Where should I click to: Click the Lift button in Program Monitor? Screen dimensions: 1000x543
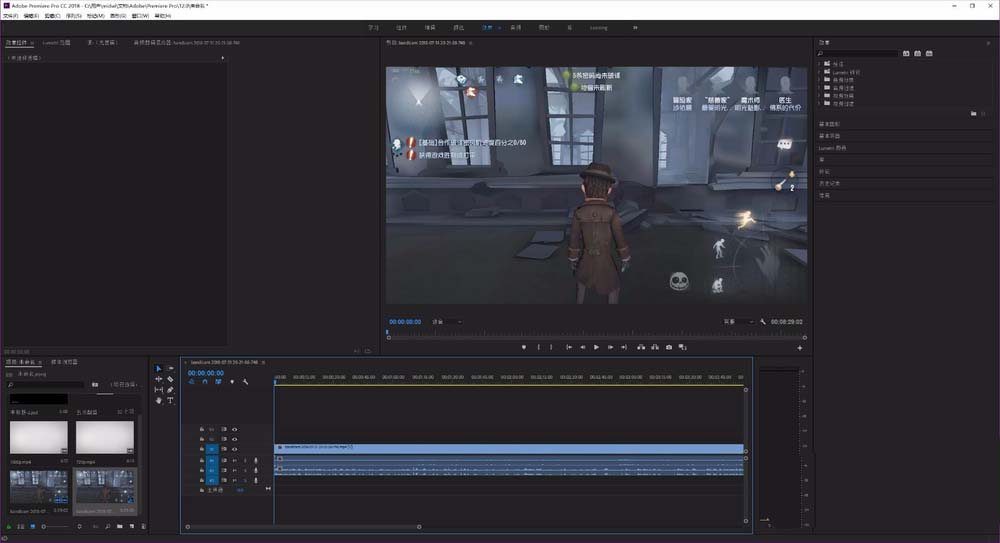click(x=641, y=347)
